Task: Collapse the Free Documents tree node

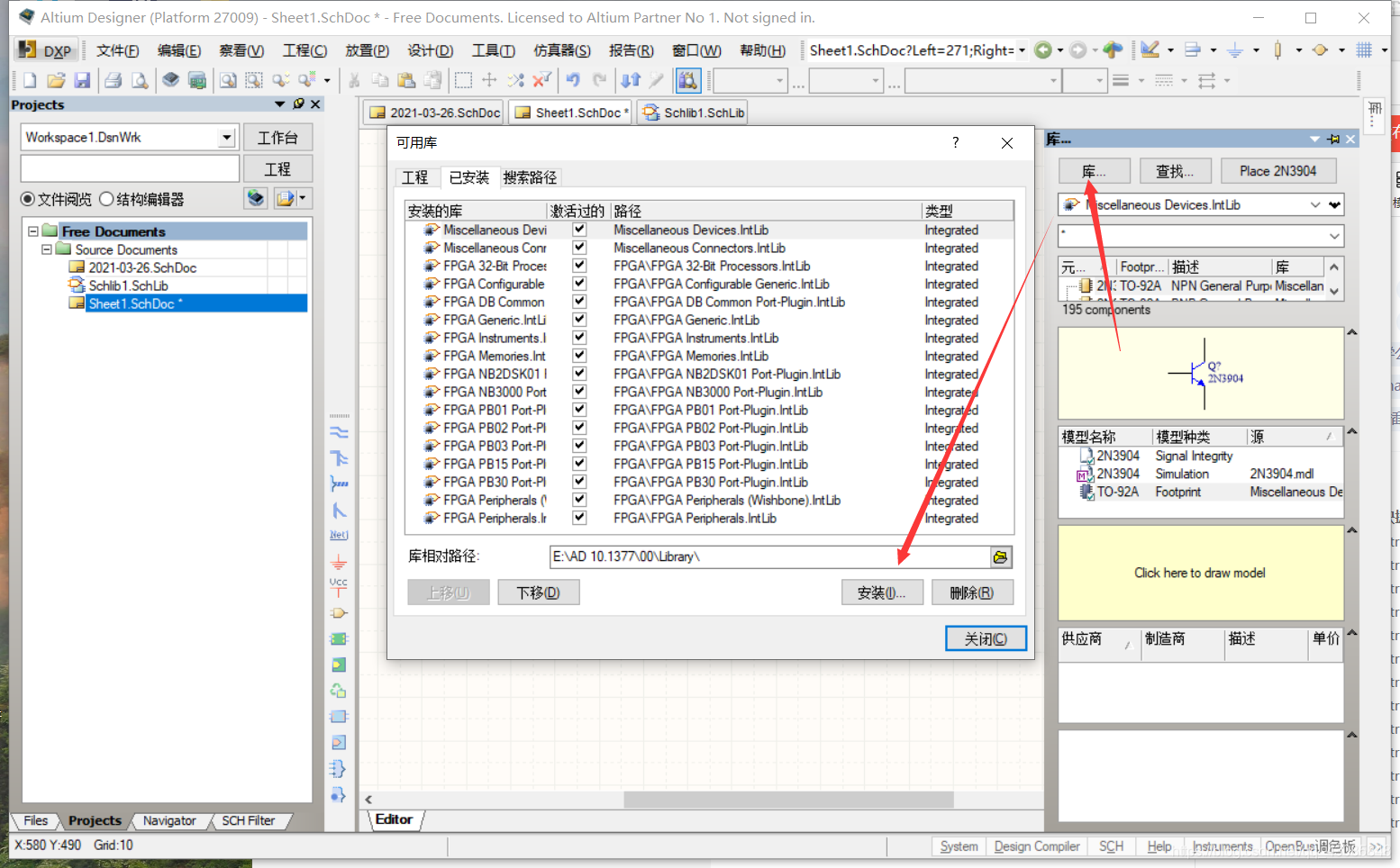Action: 33,231
